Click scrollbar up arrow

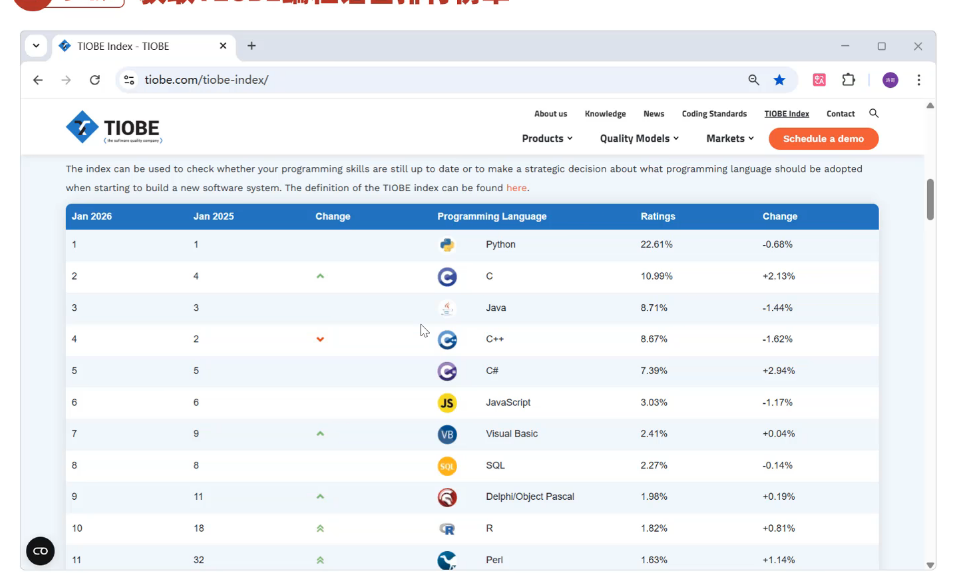(930, 106)
